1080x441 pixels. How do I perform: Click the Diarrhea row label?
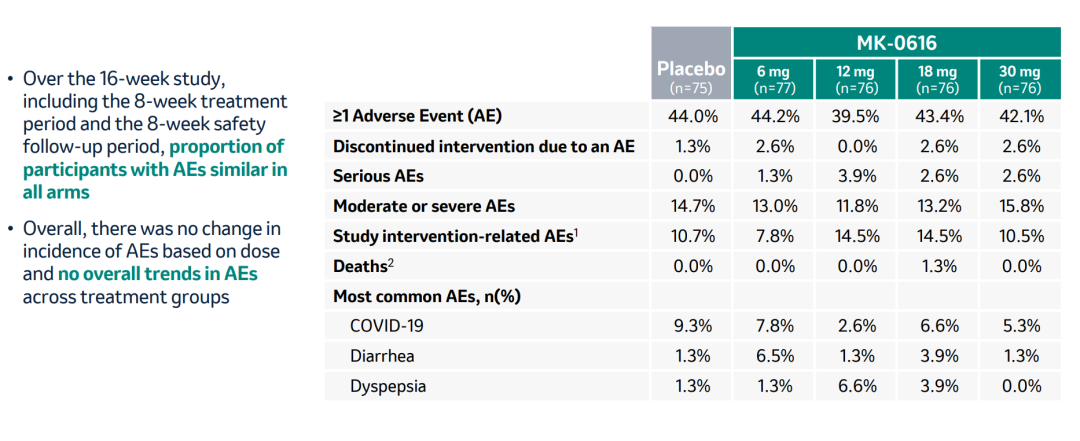pos(383,356)
